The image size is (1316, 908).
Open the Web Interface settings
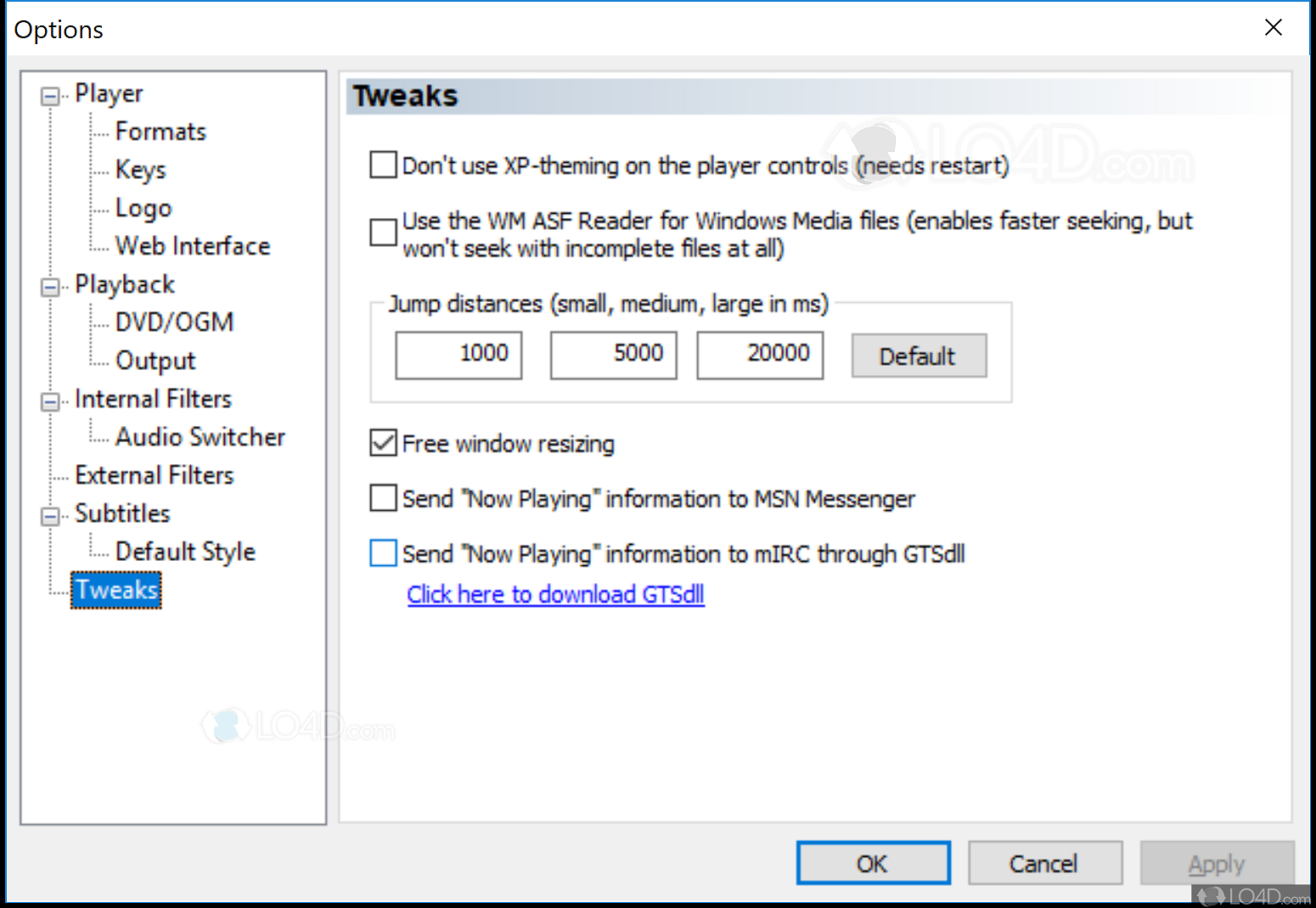tap(193, 246)
